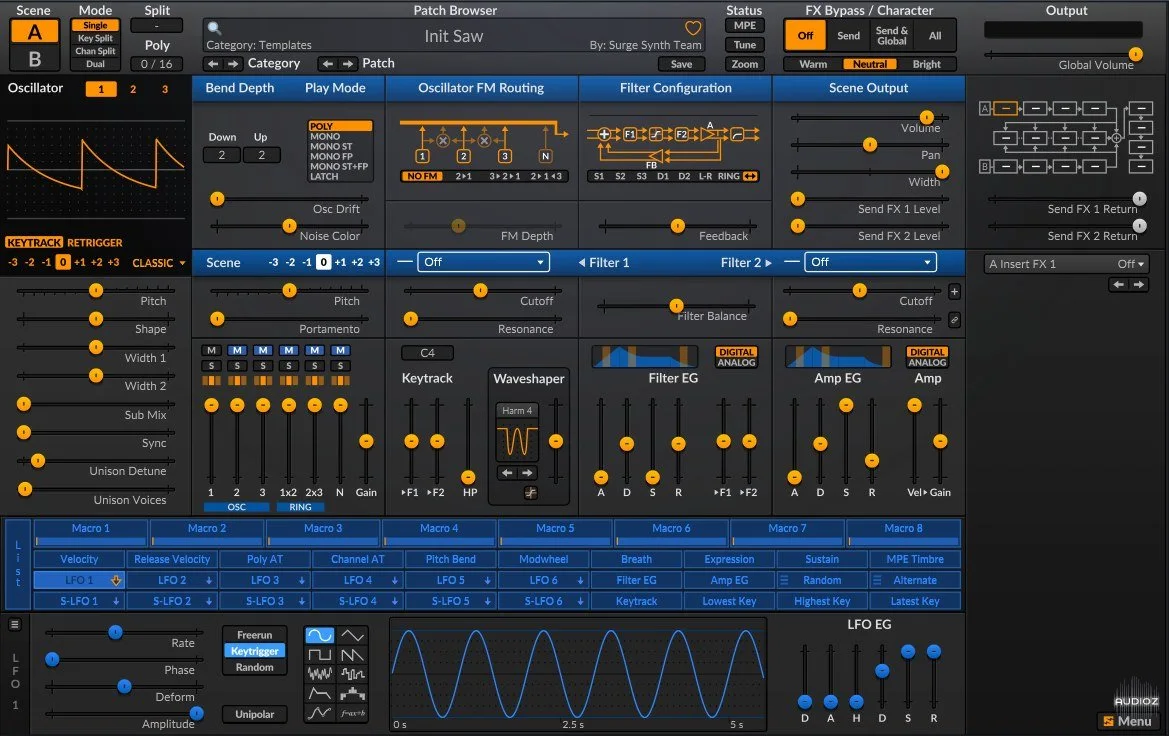Select previous waveshaper type arrow
This screenshot has height=736, width=1169.
click(x=507, y=473)
